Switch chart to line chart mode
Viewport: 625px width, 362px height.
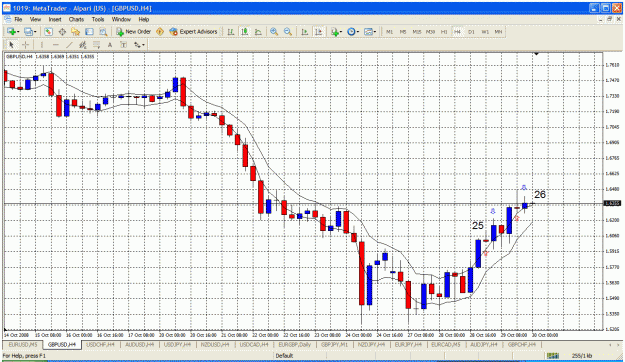pyautogui.click(x=258, y=31)
